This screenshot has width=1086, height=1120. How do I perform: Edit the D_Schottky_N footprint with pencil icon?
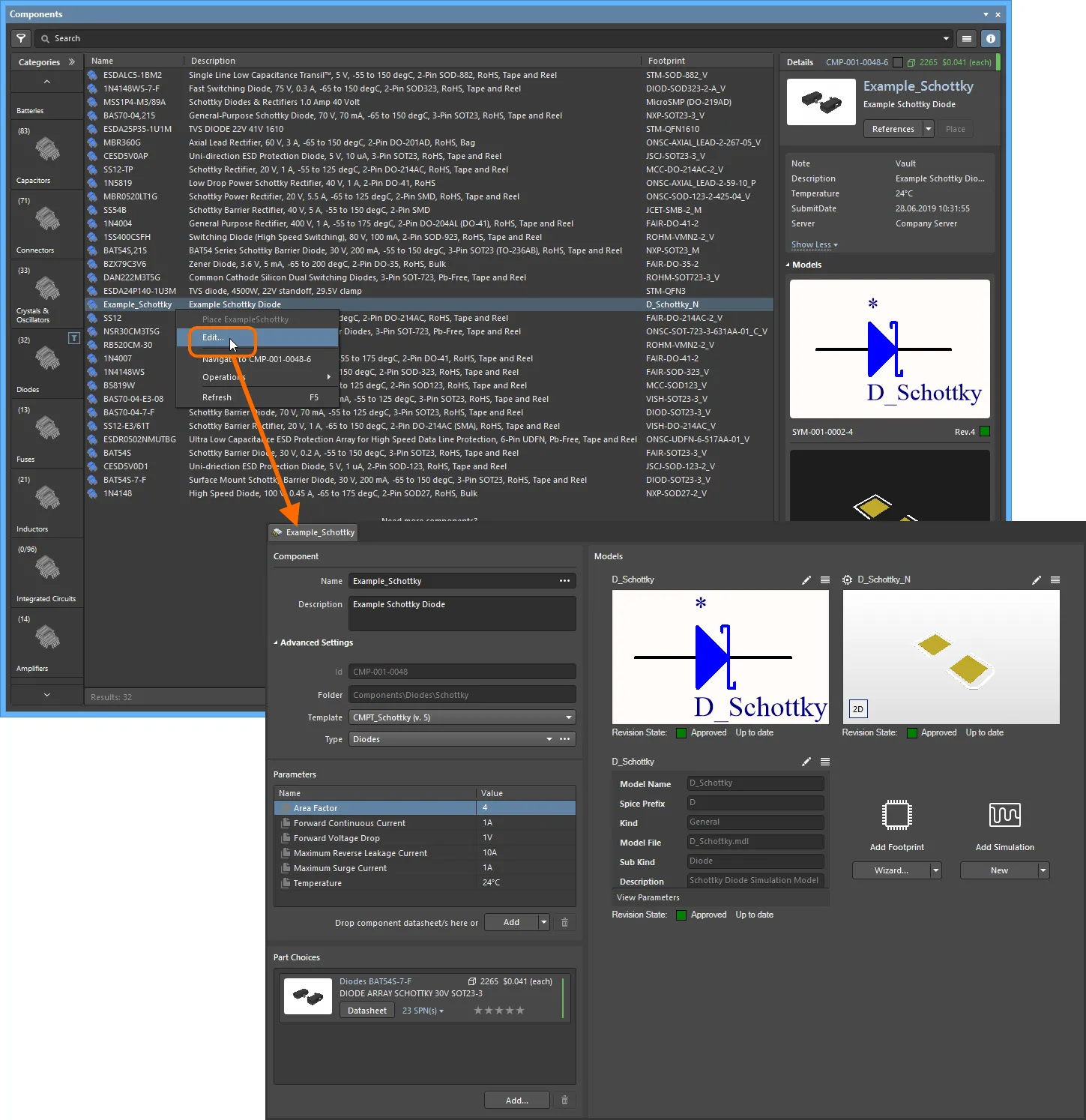pos(1037,580)
